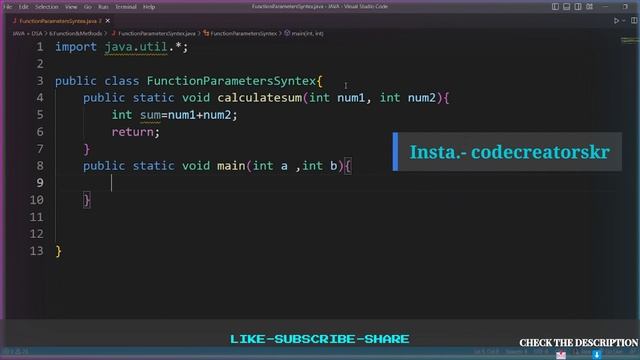
Task: Click the method symbol icon in breadcrumbs
Action: pyautogui.click(x=287, y=33)
